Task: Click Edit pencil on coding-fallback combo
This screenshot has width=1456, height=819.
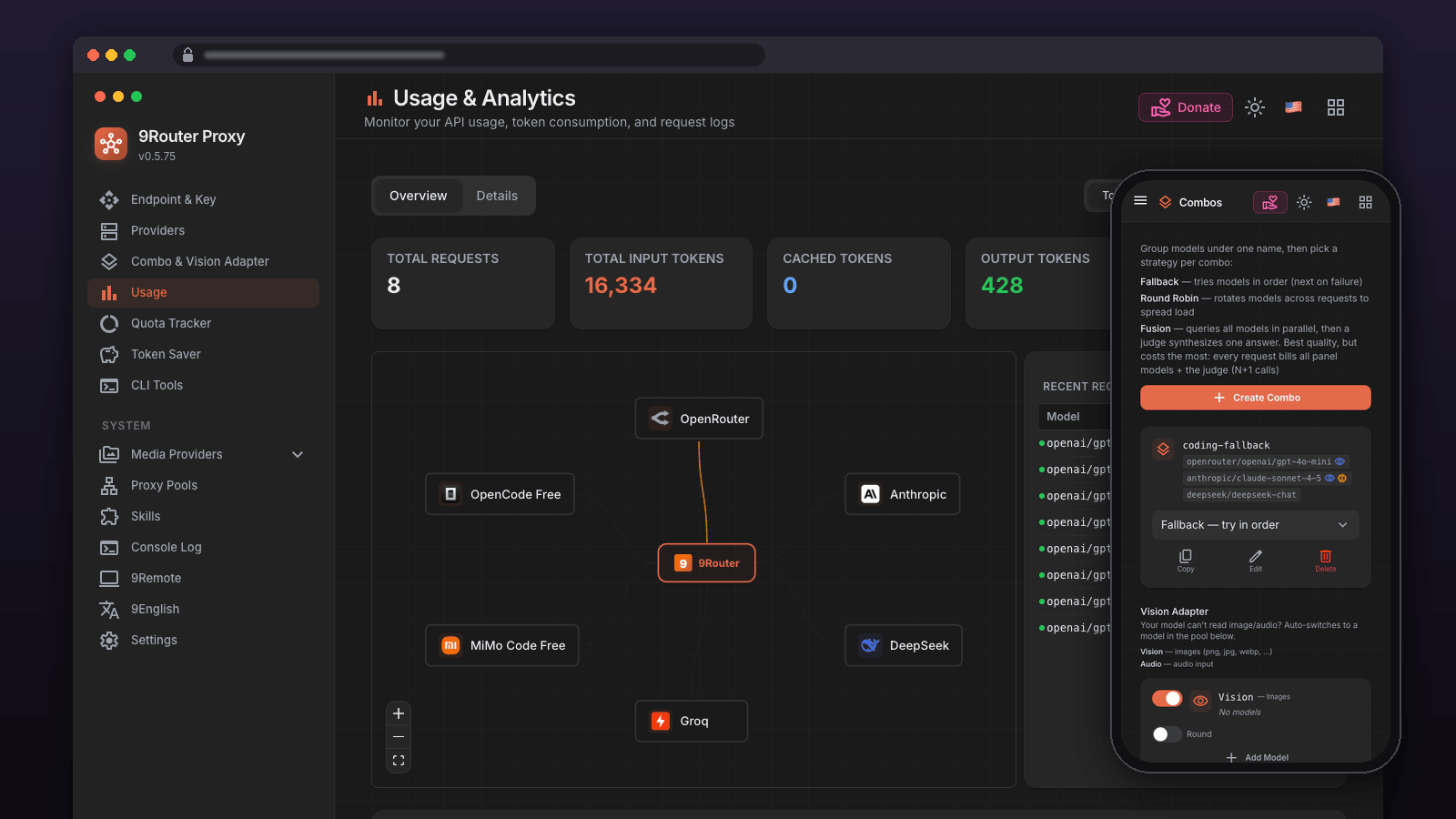Action: coord(1256,560)
